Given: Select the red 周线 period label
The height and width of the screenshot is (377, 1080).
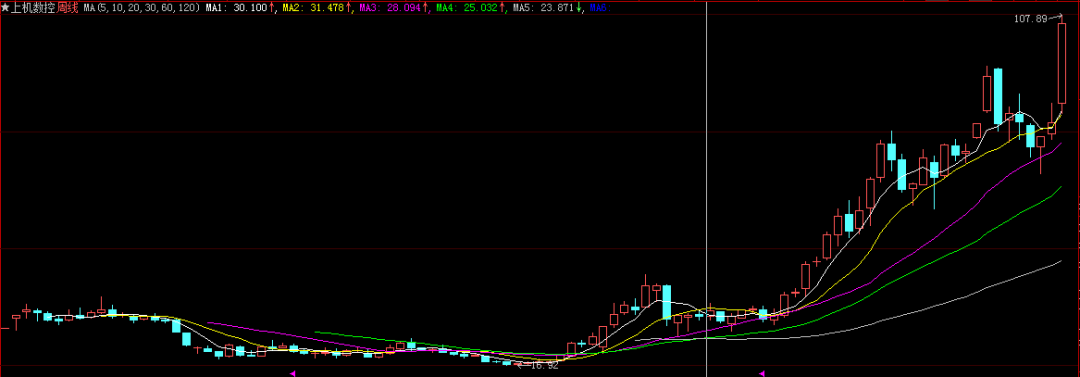Looking at the screenshot, I should tap(68, 8).
